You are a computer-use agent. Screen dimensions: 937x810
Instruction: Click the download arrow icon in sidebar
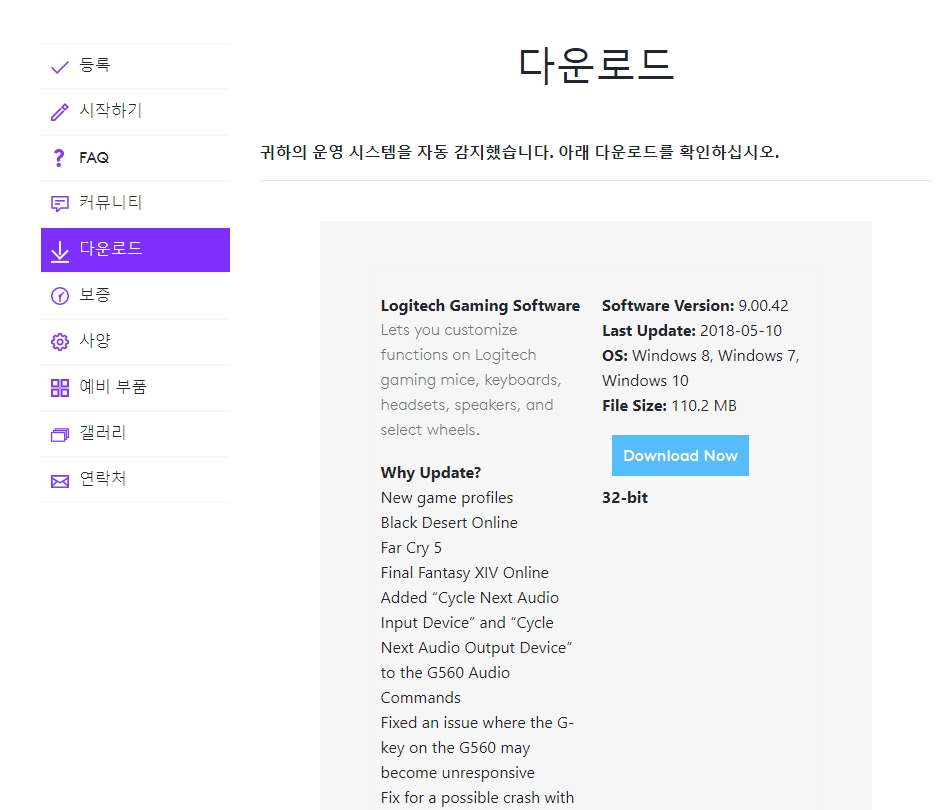coord(60,251)
